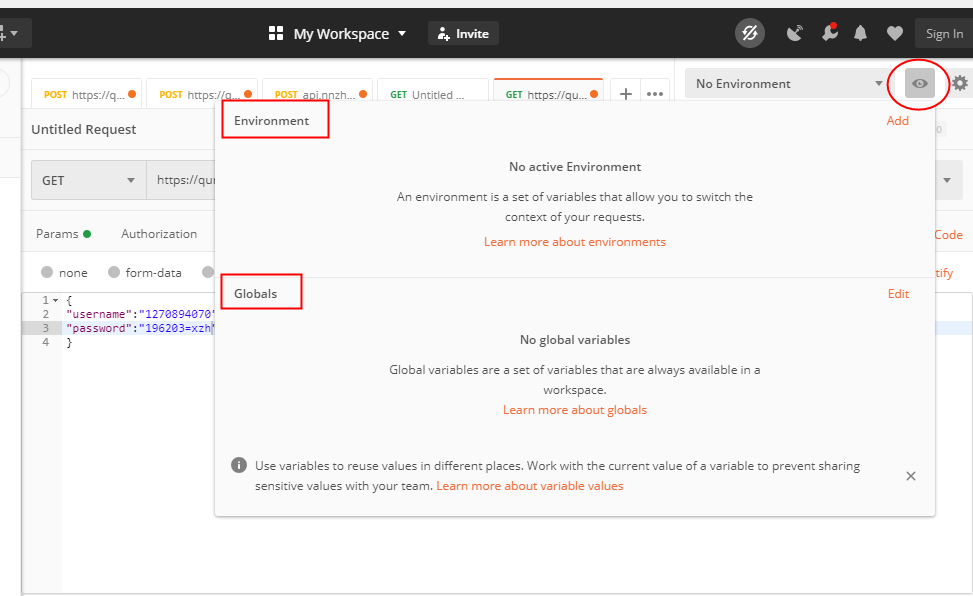Open the notifications bell
The height and width of the screenshot is (596, 973).
(860, 34)
